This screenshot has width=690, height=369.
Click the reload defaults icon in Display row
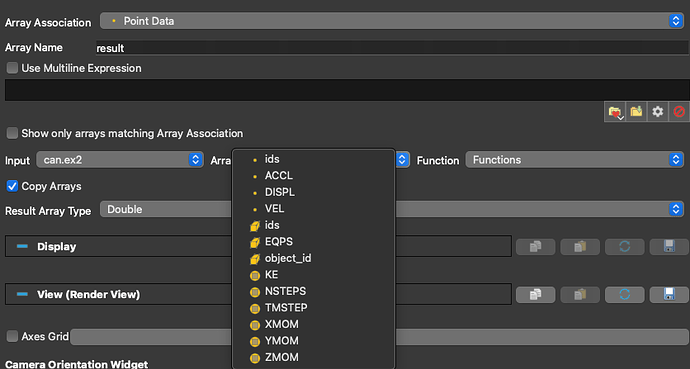tap(625, 246)
